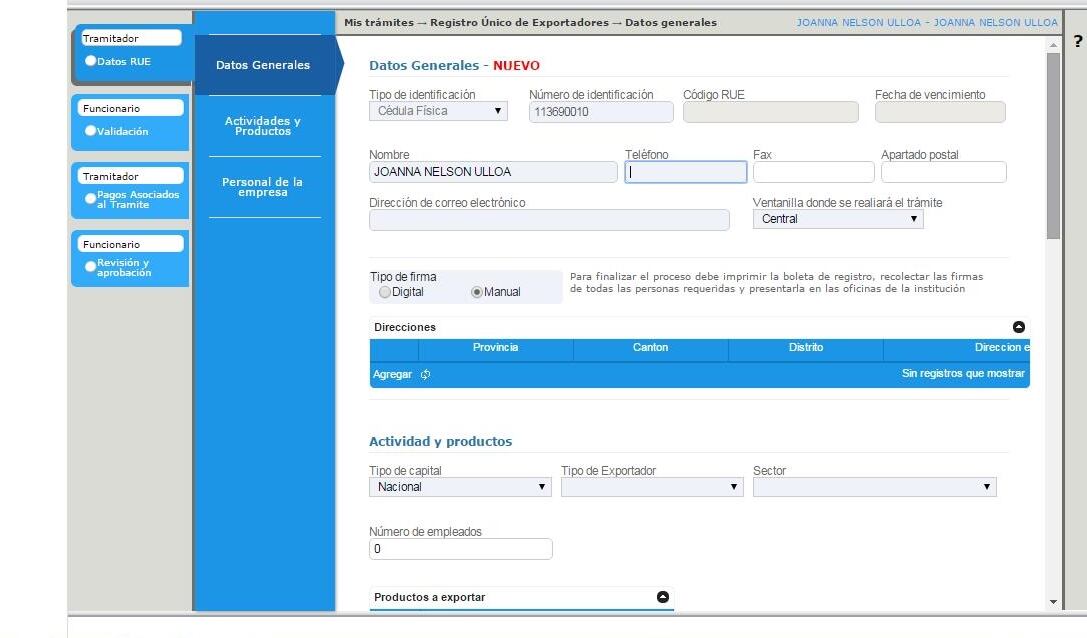Screen dimensions: 1087x638
Task: Click Agregar to add an address
Action: (x=392, y=374)
